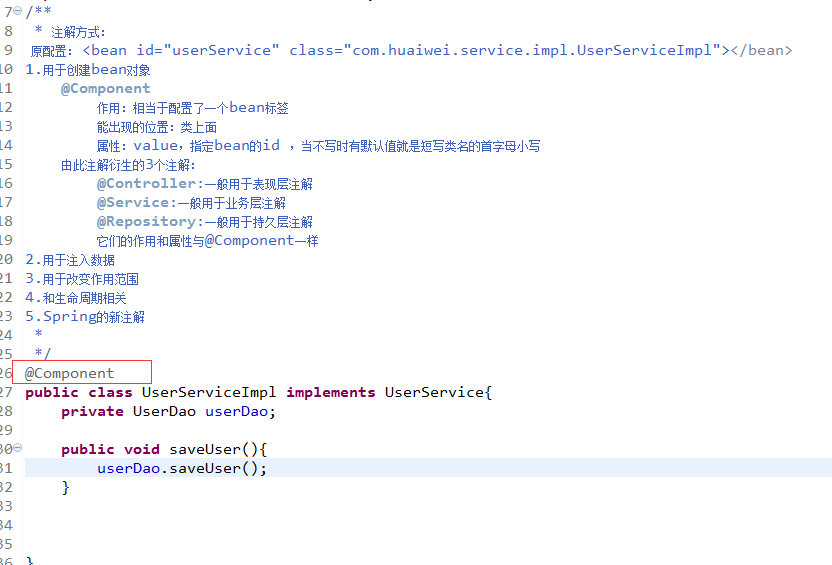Click the '4.和生命周期相关' comment line
This screenshot has height=565, width=832.
click(x=76, y=298)
